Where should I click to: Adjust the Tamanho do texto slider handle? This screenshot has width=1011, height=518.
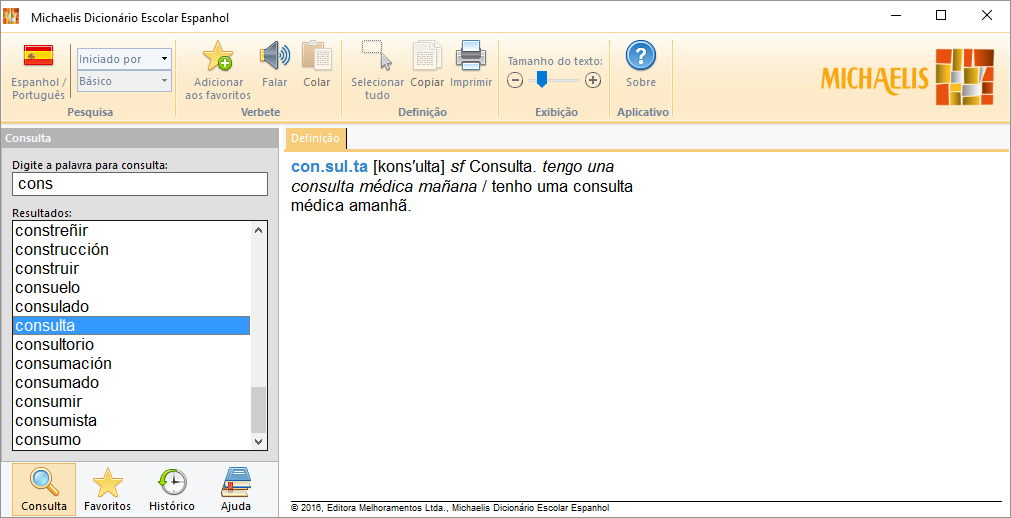click(x=542, y=80)
